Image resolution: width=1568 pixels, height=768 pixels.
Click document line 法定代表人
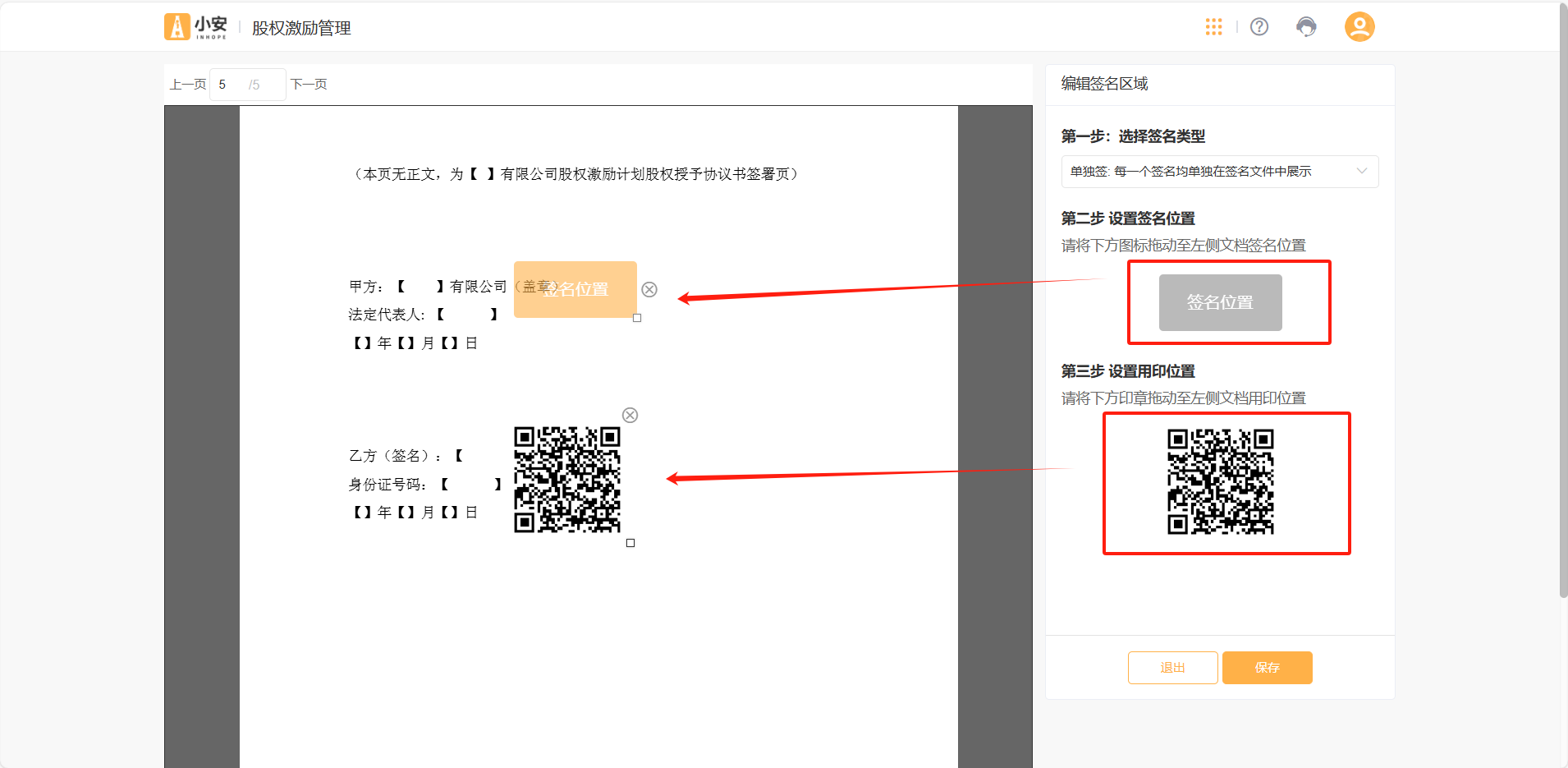pyautogui.click(x=424, y=315)
